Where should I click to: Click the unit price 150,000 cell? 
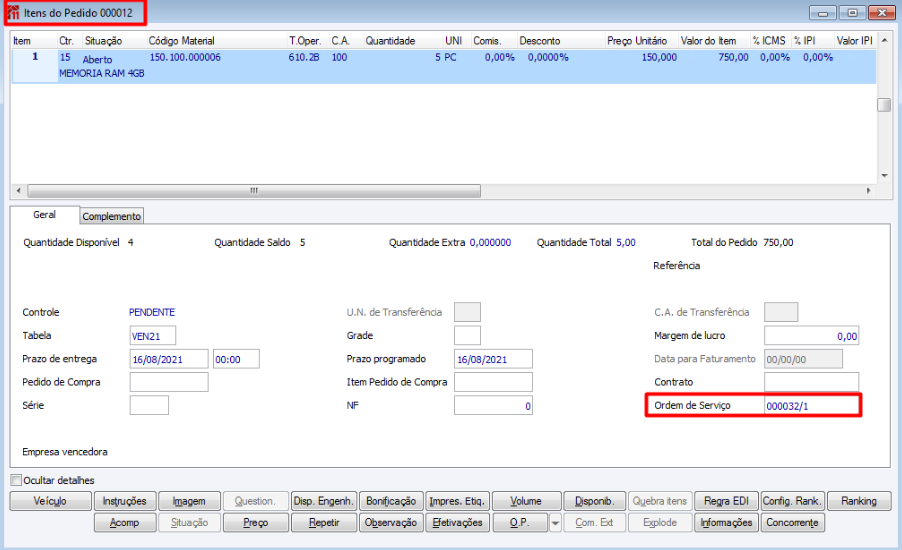click(x=659, y=57)
